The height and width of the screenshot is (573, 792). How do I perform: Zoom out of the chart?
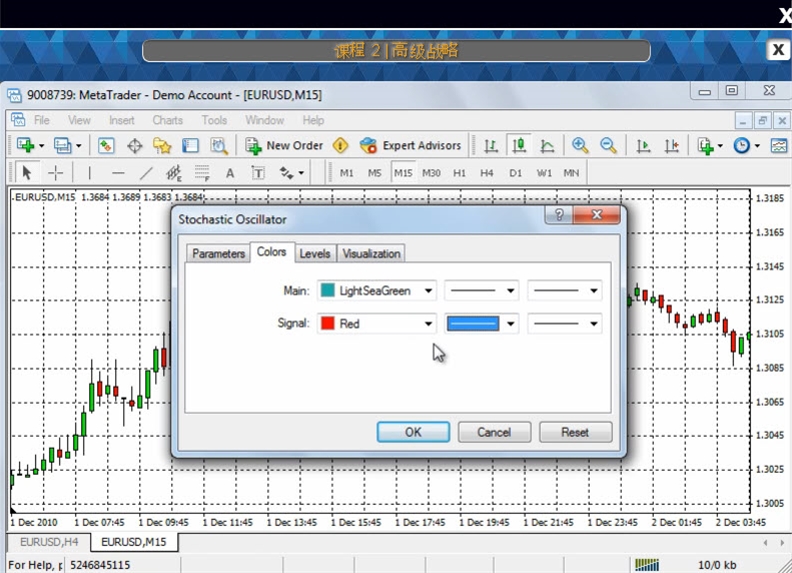coord(608,146)
